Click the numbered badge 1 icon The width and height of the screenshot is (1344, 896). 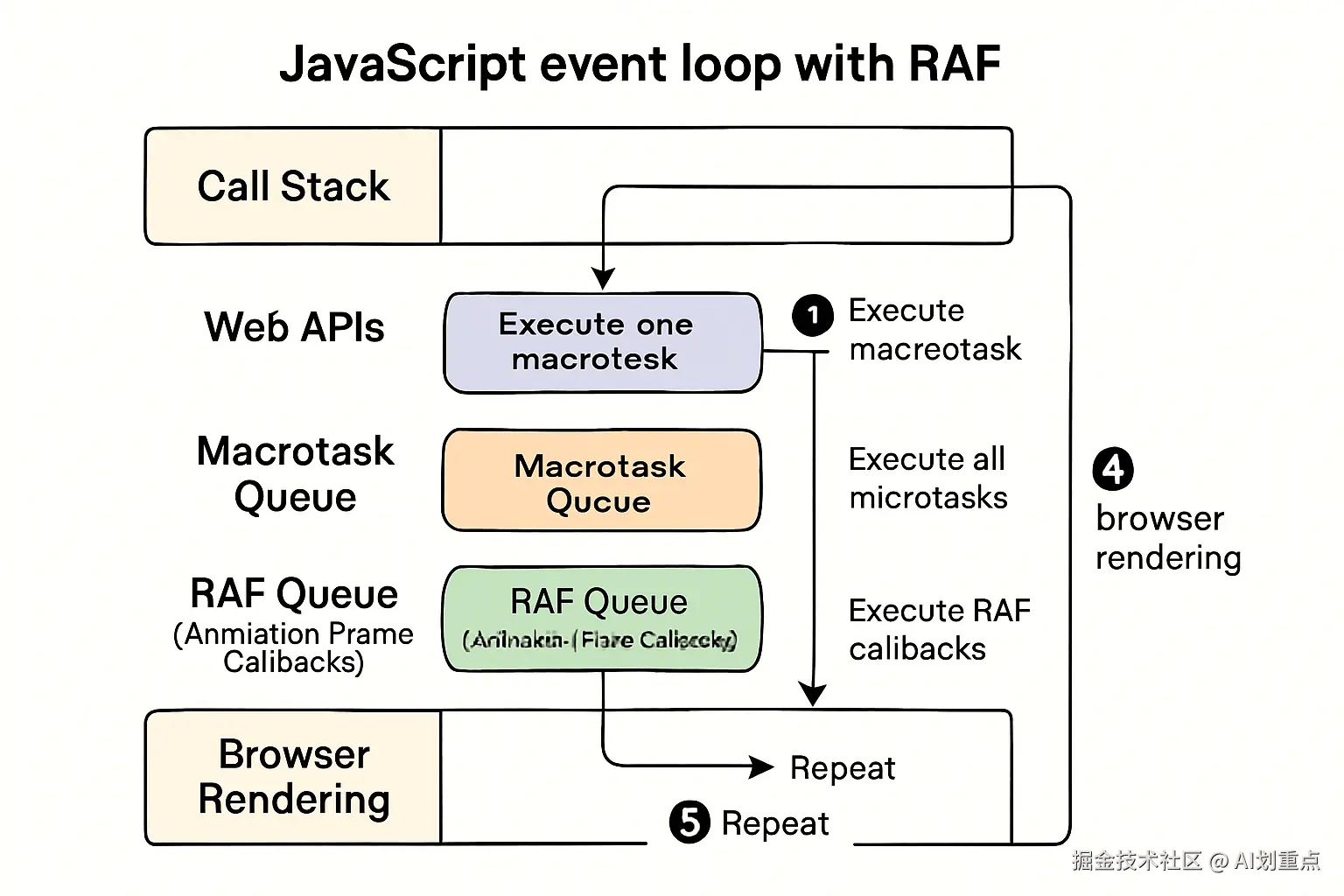click(x=812, y=317)
